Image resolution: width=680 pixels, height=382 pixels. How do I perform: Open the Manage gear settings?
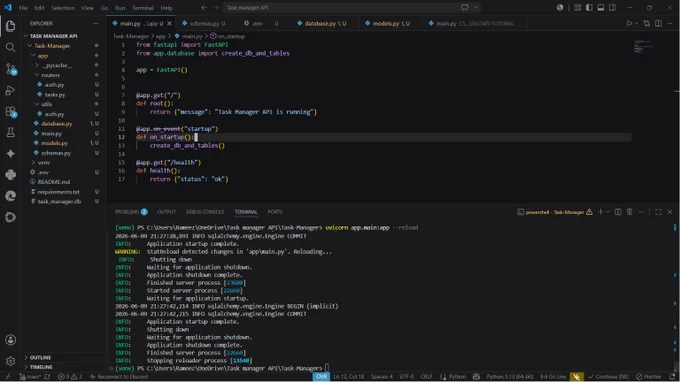tap(10, 360)
